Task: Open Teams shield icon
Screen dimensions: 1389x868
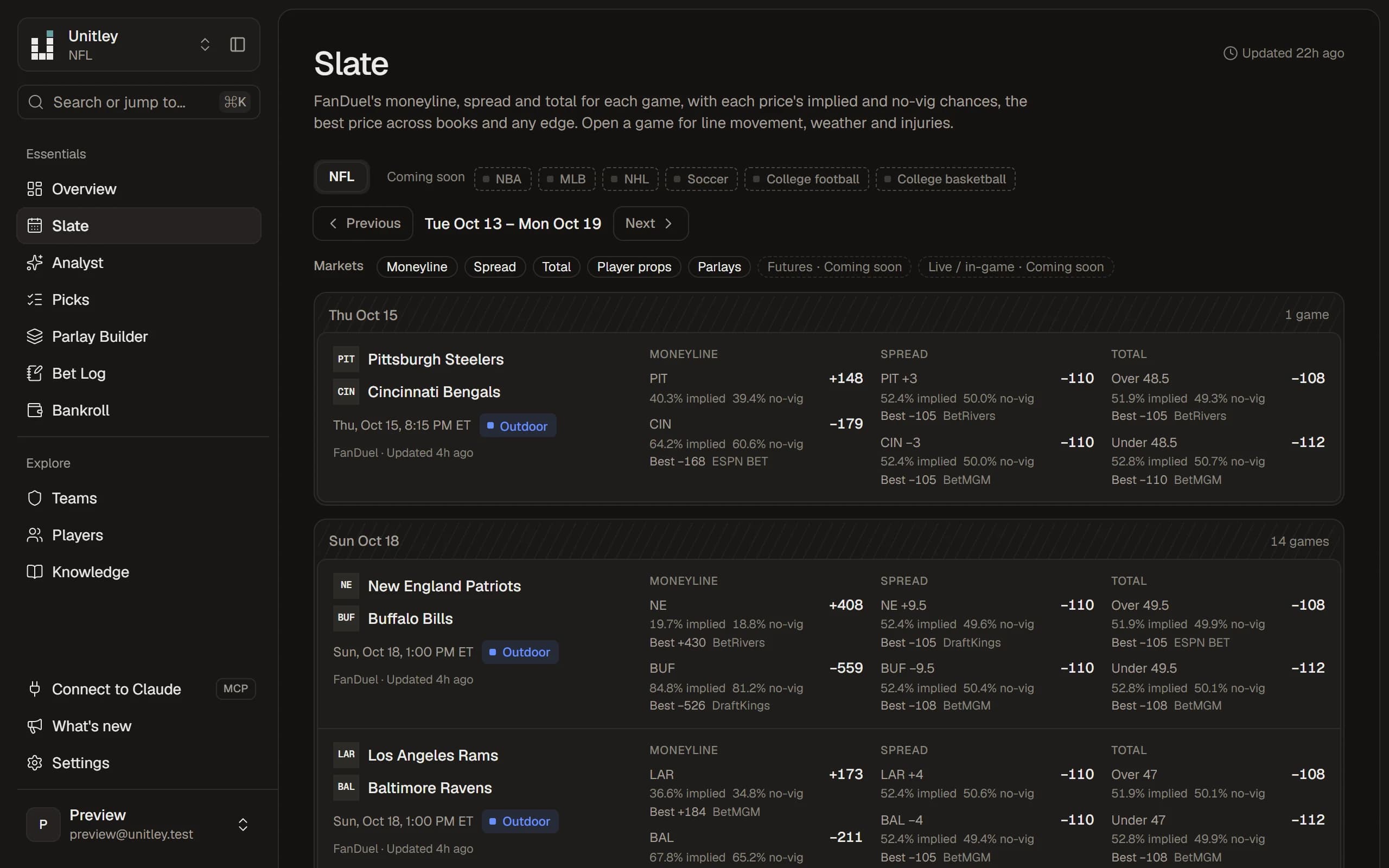Action: (35, 499)
